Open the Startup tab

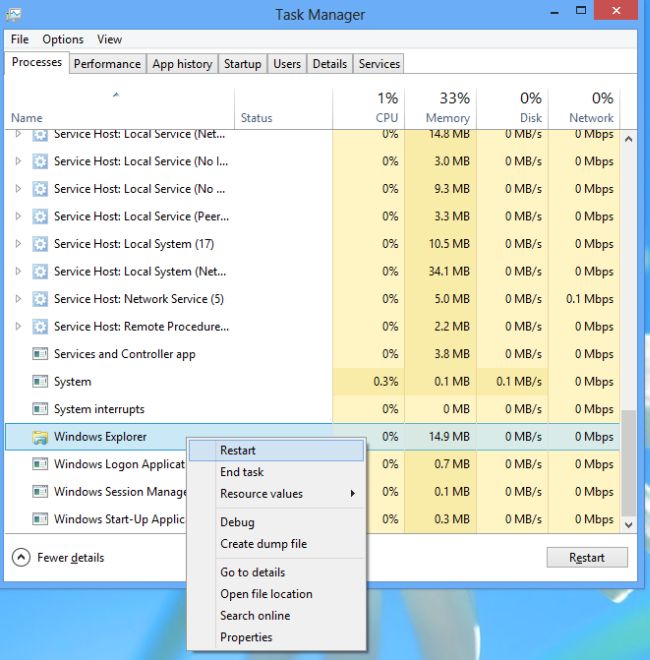(242, 64)
